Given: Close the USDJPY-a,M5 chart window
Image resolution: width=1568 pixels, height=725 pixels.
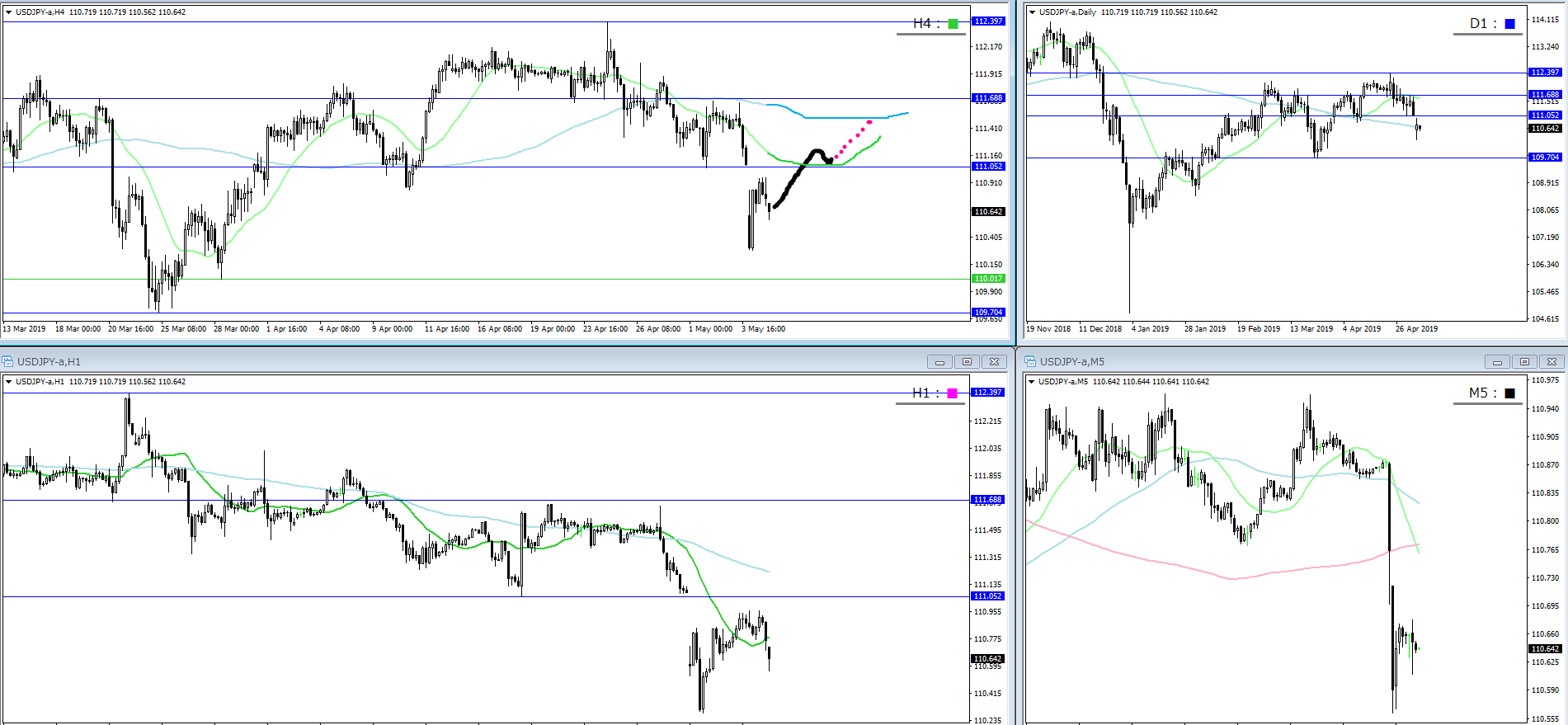Looking at the screenshot, I should point(1552,361).
